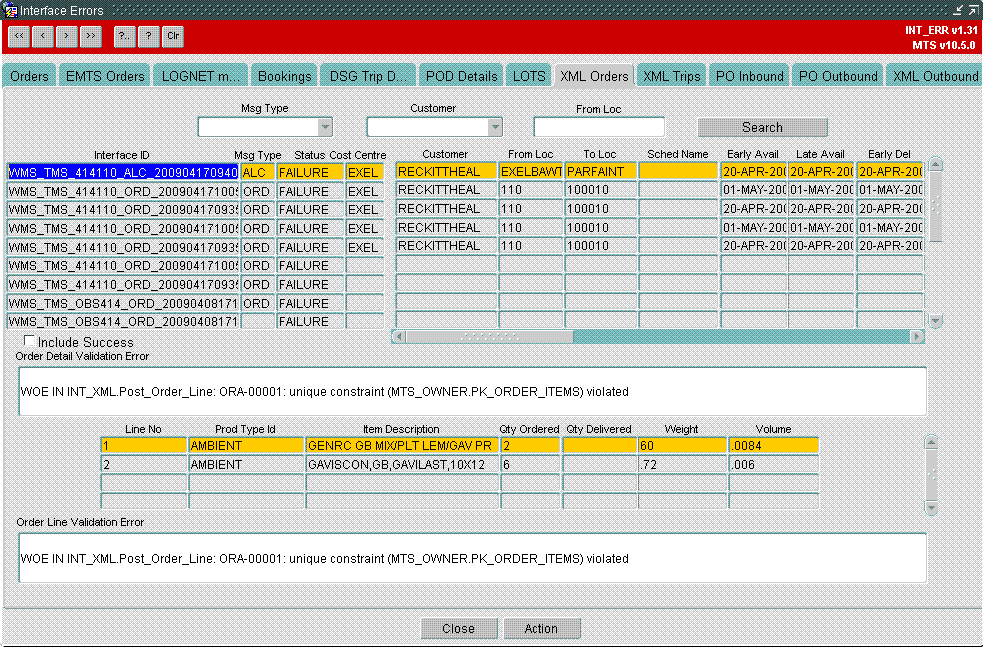Go to previous record with < button

43,36
